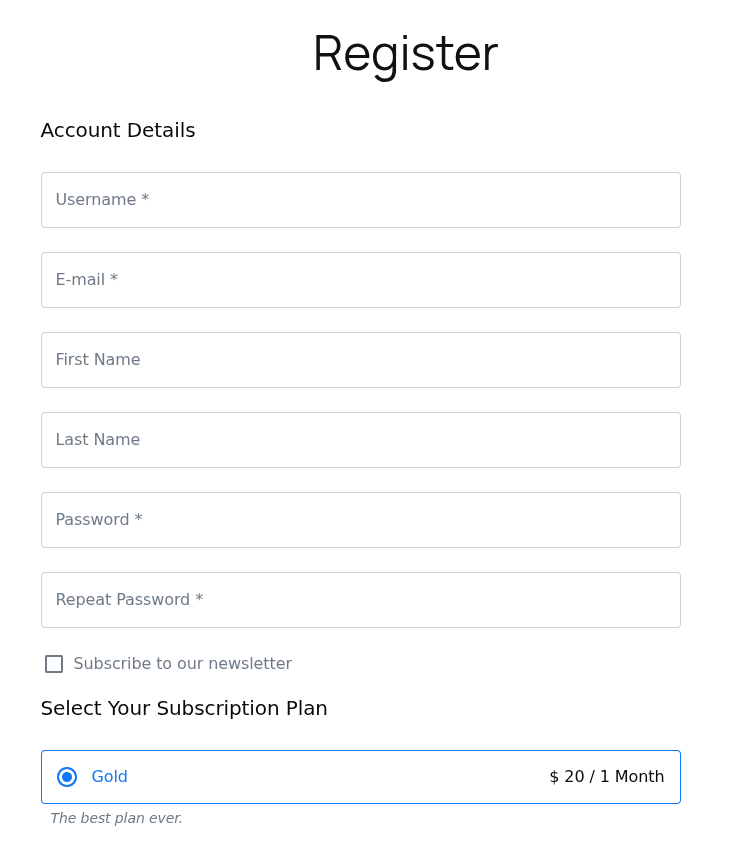Click the Gold plan row
The height and width of the screenshot is (846, 734).
360,777
